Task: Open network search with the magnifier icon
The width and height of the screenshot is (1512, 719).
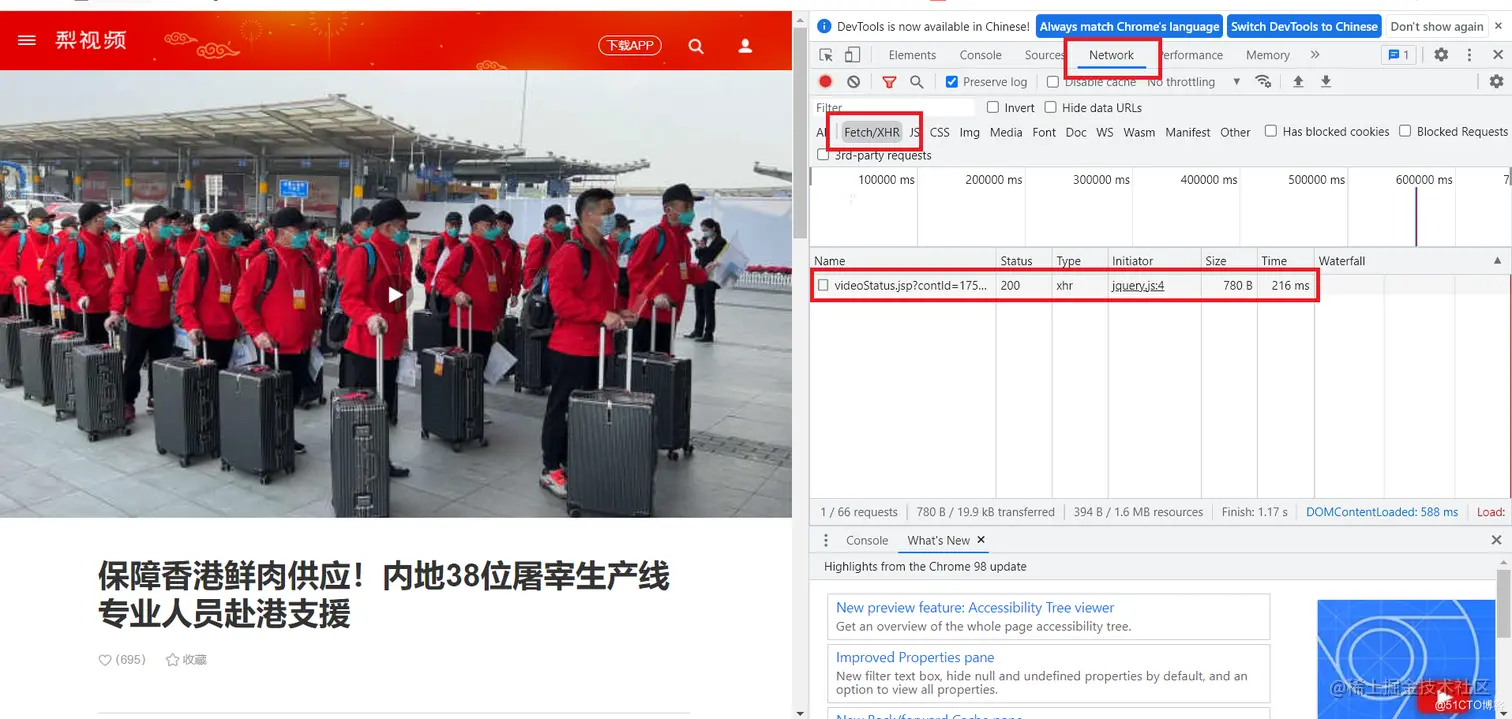Action: coord(917,82)
